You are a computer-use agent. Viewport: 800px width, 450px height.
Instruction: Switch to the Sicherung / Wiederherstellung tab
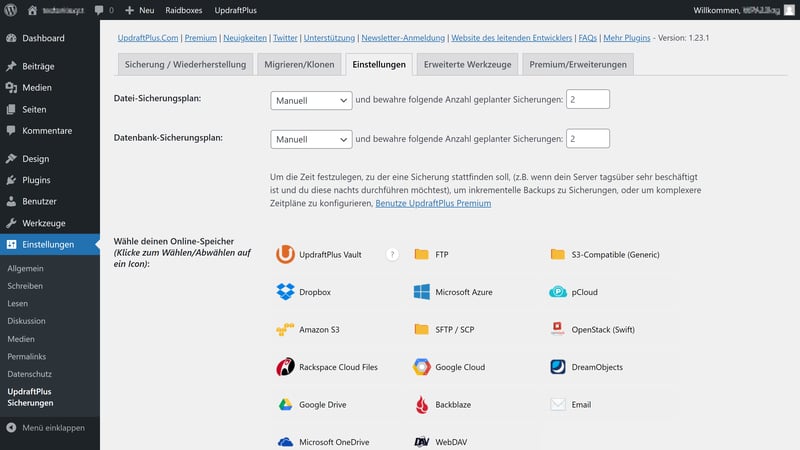coord(185,65)
